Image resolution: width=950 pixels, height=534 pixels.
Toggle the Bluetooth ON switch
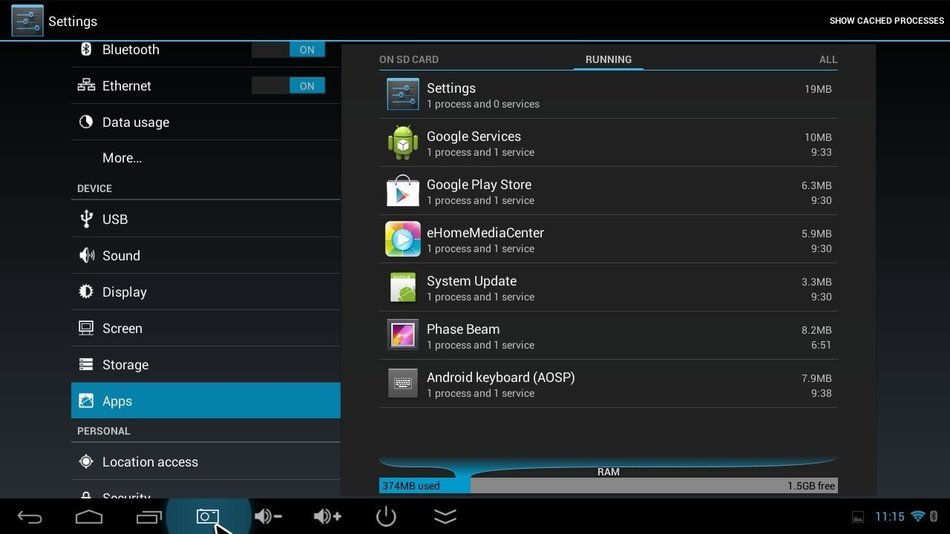(288, 50)
